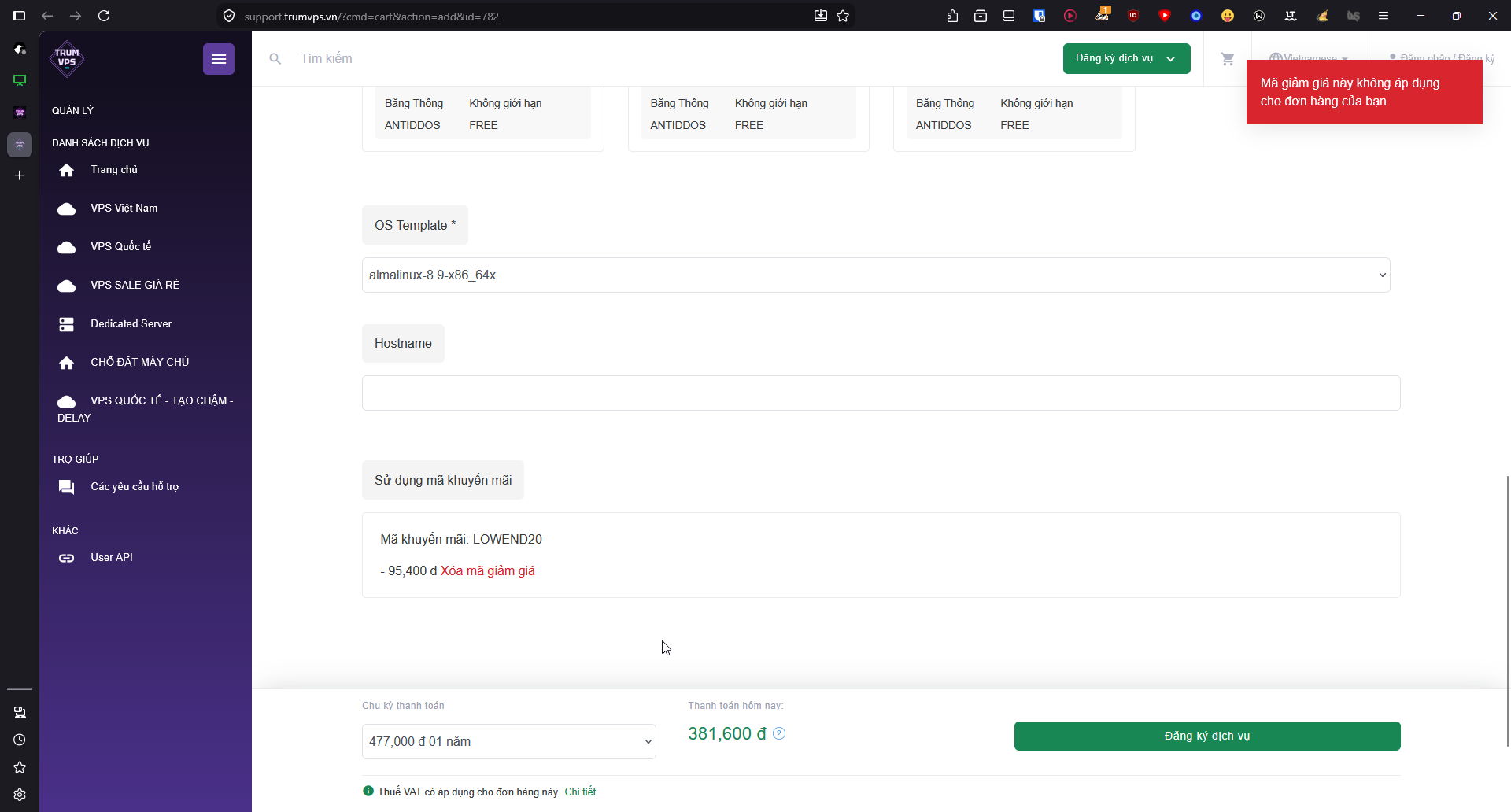Open the Vietnamese language selector

point(1309,58)
